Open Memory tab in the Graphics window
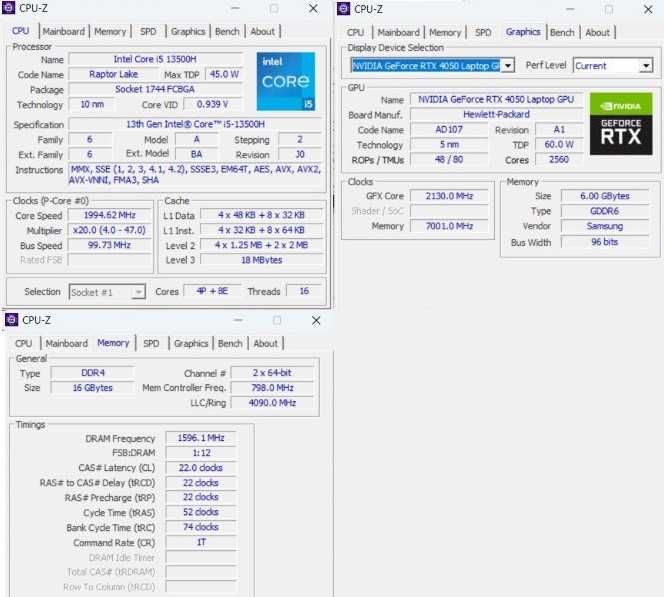664x597 pixels. (445, 32)
